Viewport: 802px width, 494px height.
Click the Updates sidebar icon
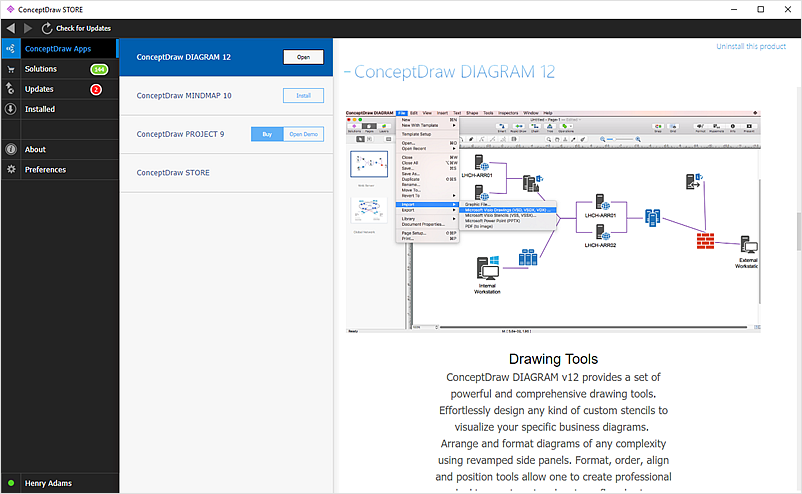pyautogui.click(x=10, y=88)
